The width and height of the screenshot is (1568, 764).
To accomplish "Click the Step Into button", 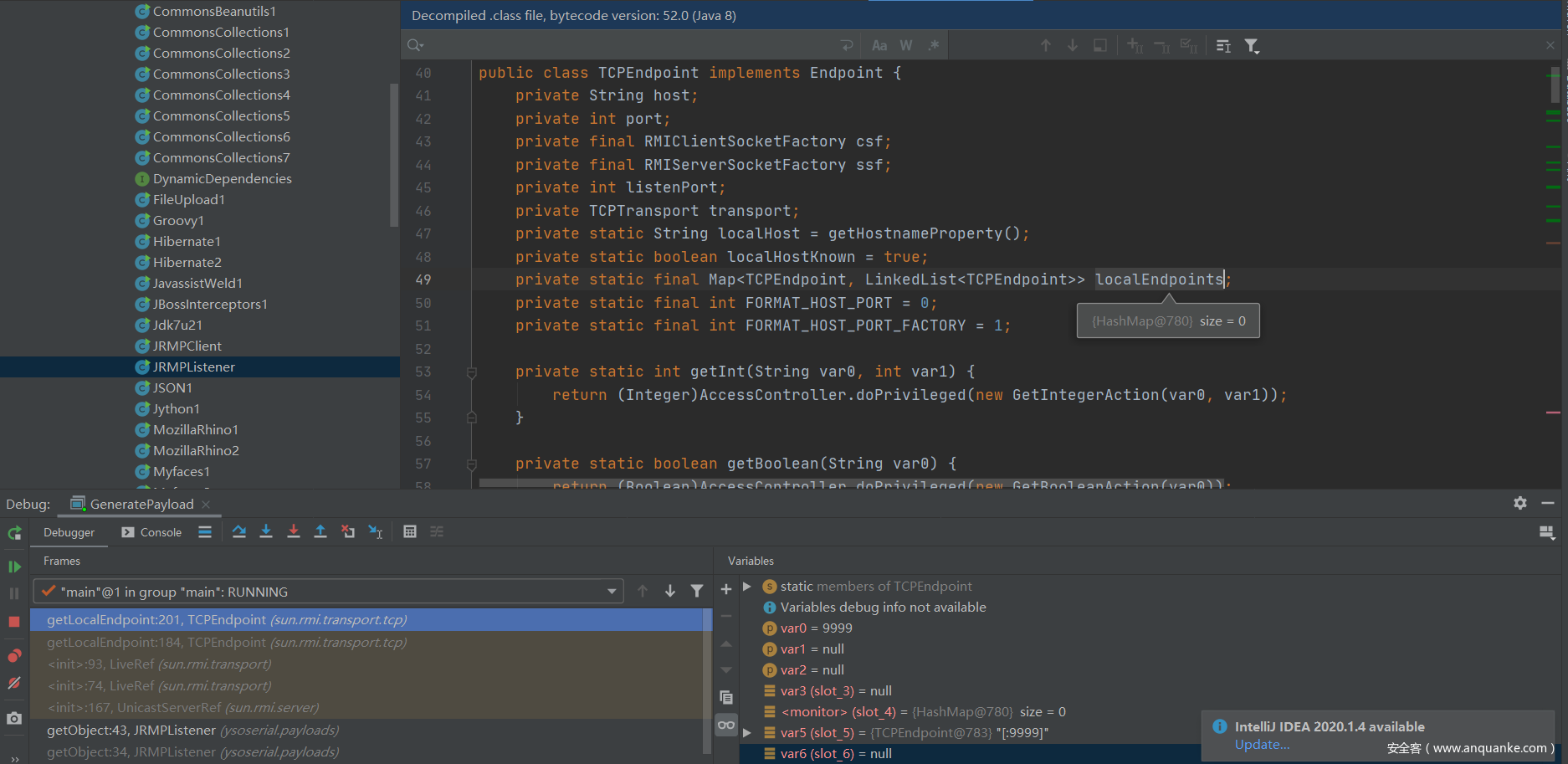I will point(266,532).
